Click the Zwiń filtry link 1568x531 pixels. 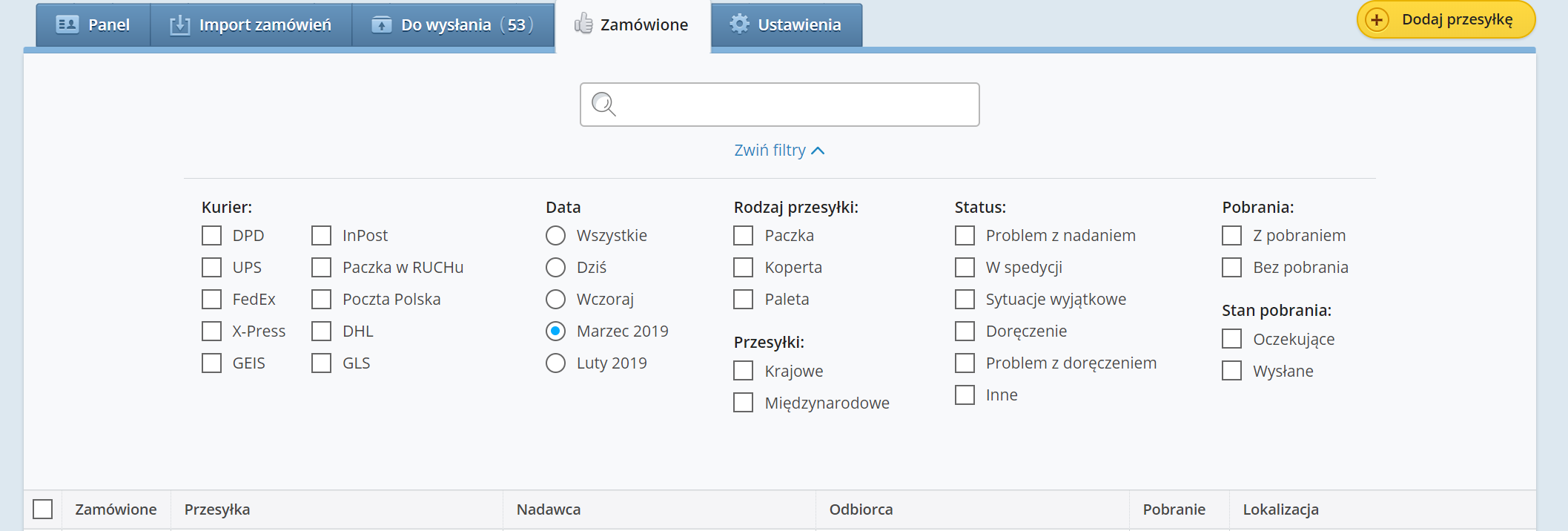[x=770, y=151]
